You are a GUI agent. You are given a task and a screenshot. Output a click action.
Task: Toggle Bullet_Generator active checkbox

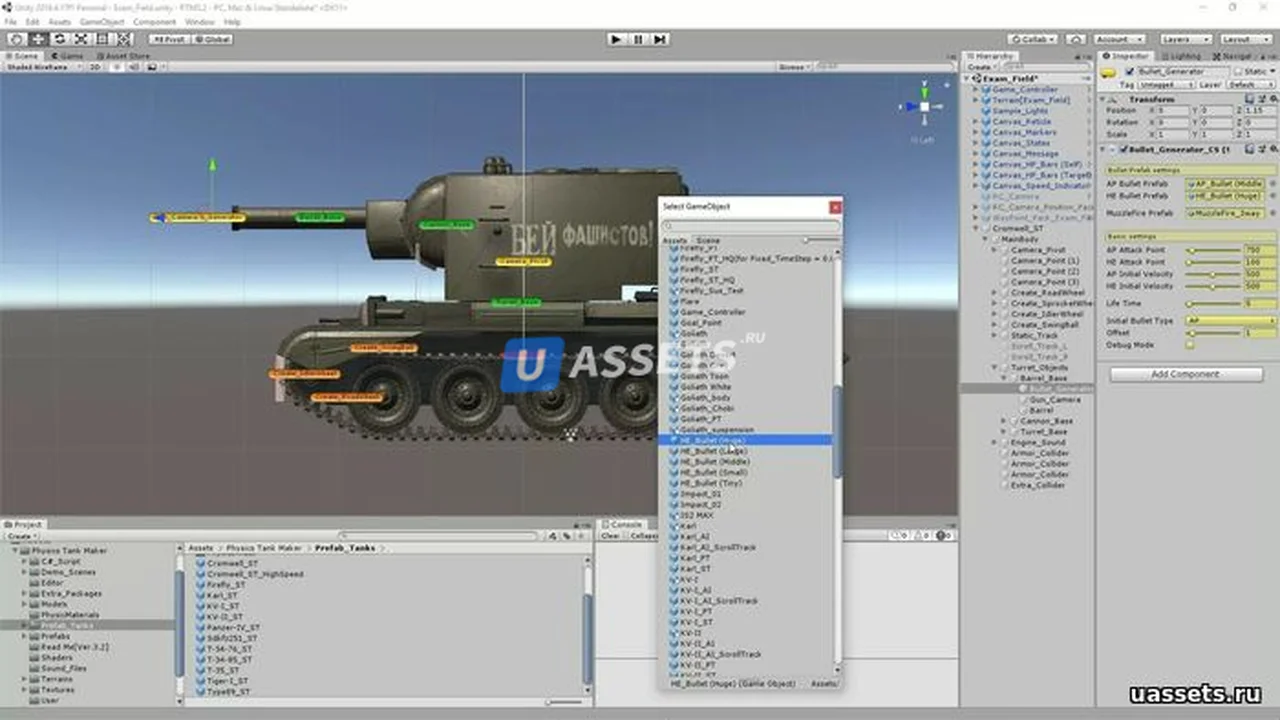(1130, 72)
